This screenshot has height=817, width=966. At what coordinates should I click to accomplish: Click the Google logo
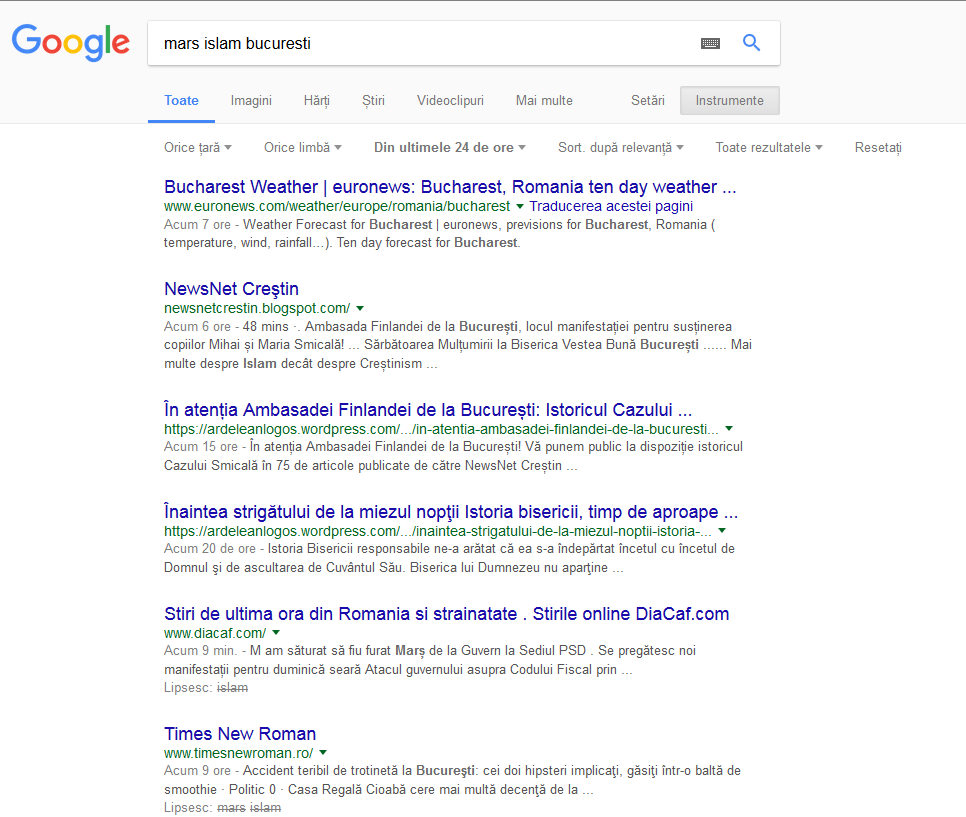(x=70, y=42)
